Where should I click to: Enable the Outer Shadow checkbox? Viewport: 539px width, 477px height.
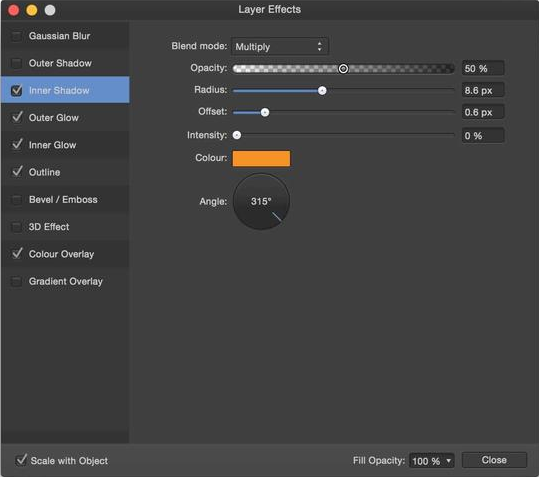pos(16,63)
